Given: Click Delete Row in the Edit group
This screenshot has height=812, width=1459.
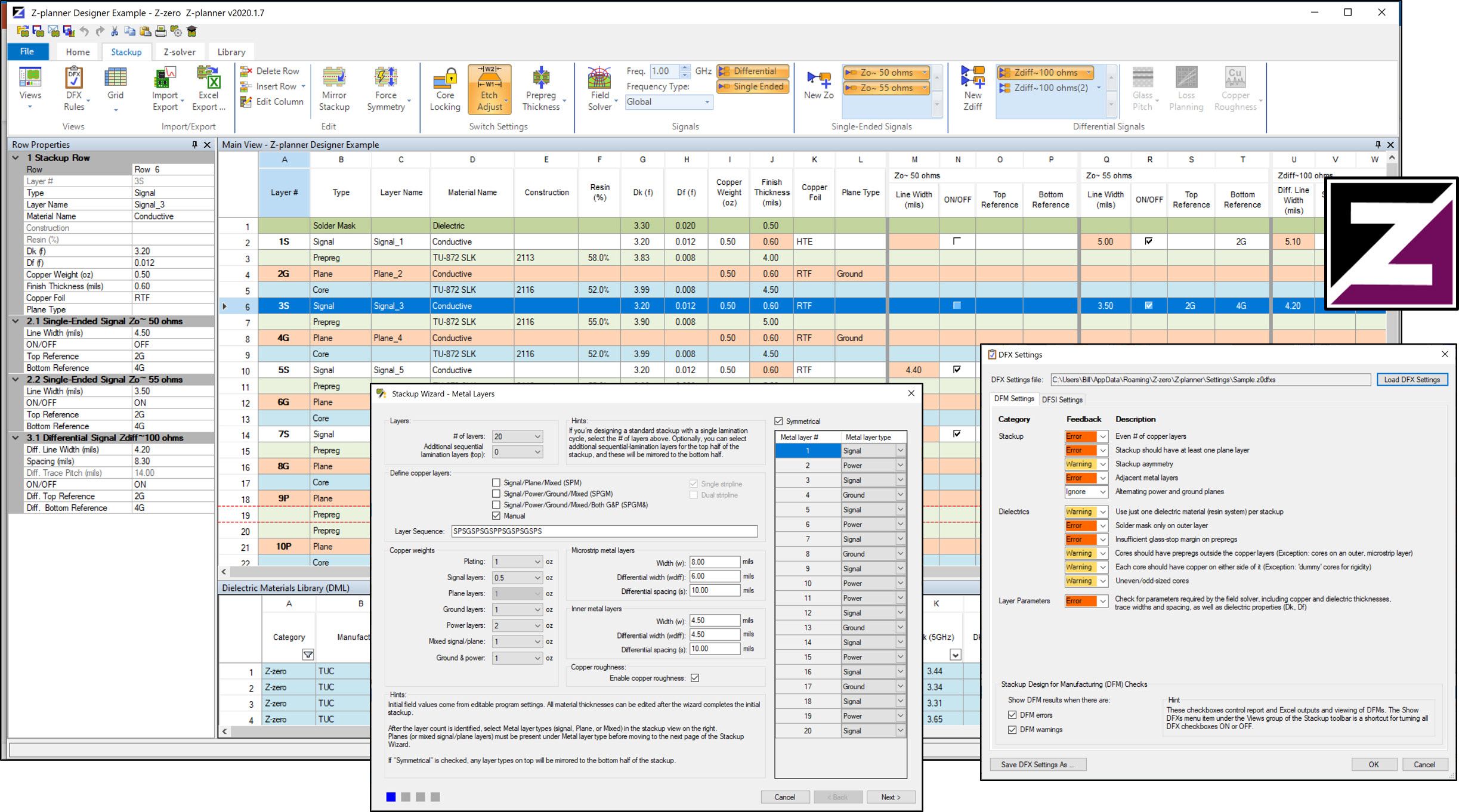Looking at the screenshot, I should click(270, 71).
